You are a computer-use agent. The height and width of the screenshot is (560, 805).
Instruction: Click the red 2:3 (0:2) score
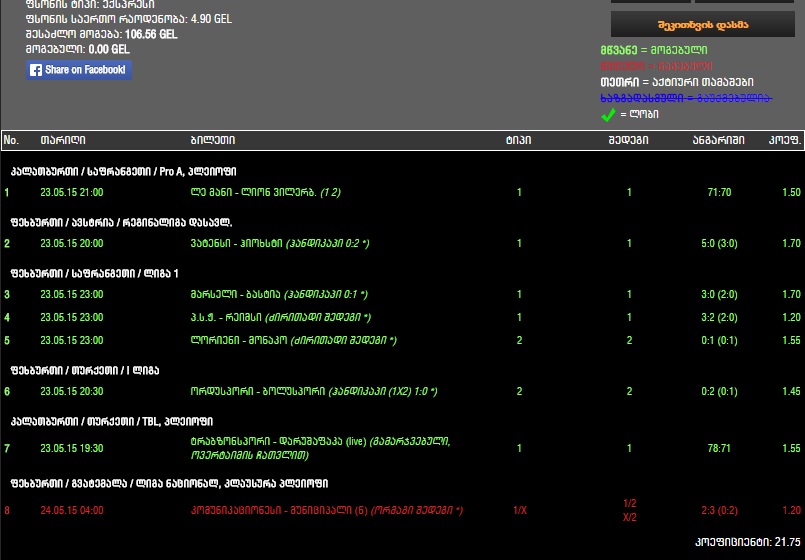[x=718, y=510]
